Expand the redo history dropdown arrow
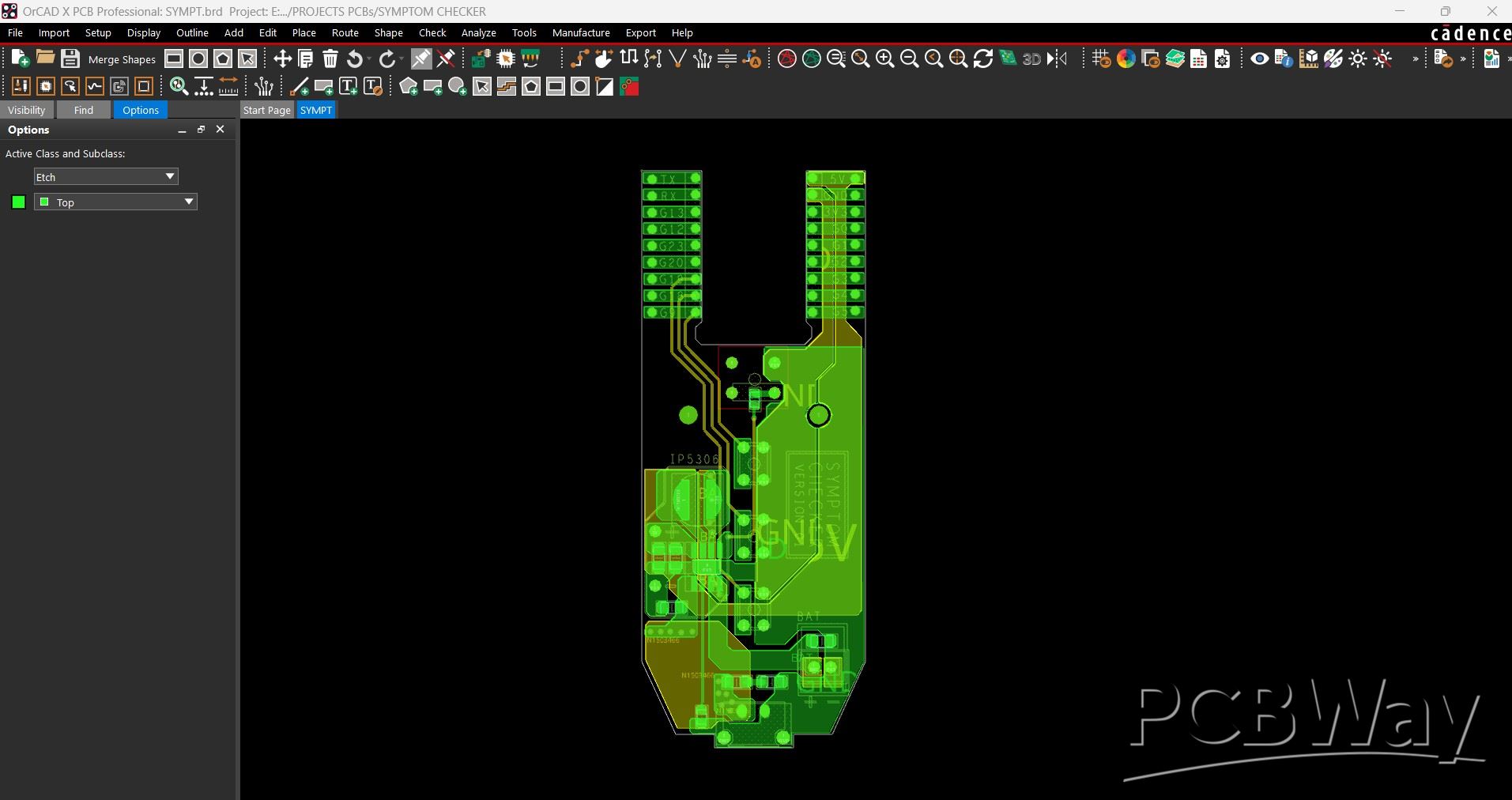 (402, 59)
